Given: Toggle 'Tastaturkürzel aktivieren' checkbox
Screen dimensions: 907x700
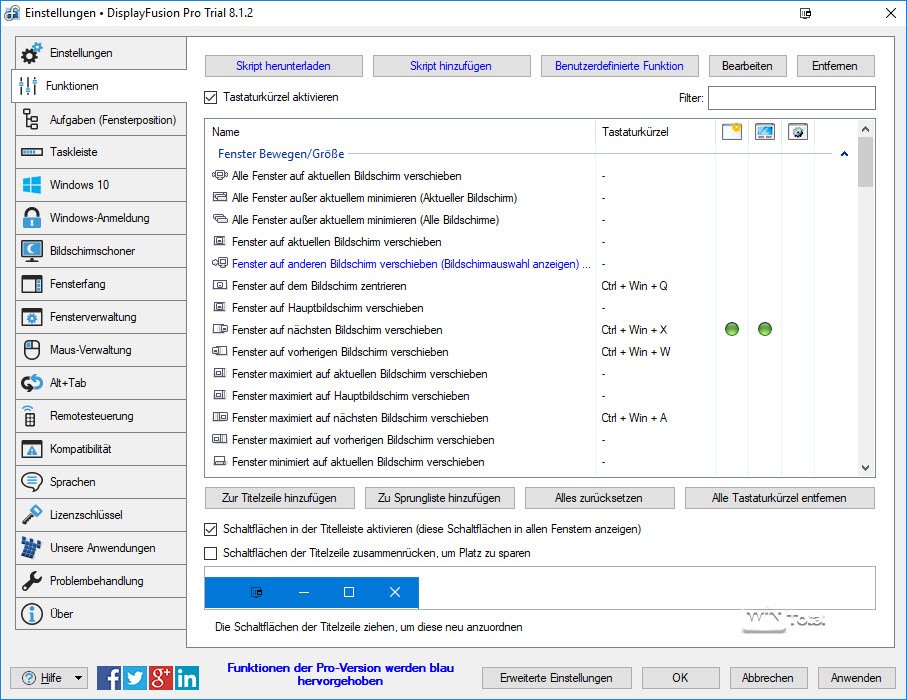Looking at the screenshot, I should [211, 97].
